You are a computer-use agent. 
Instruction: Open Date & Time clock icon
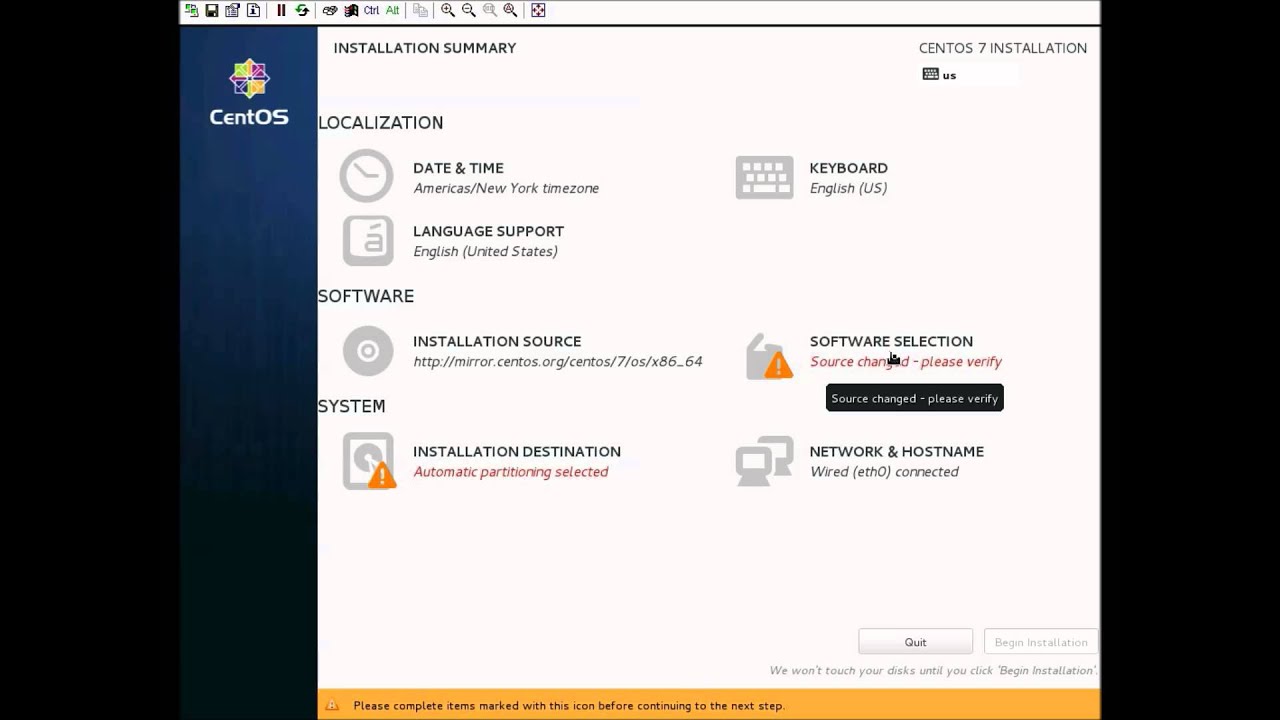[x=366, y=176]
